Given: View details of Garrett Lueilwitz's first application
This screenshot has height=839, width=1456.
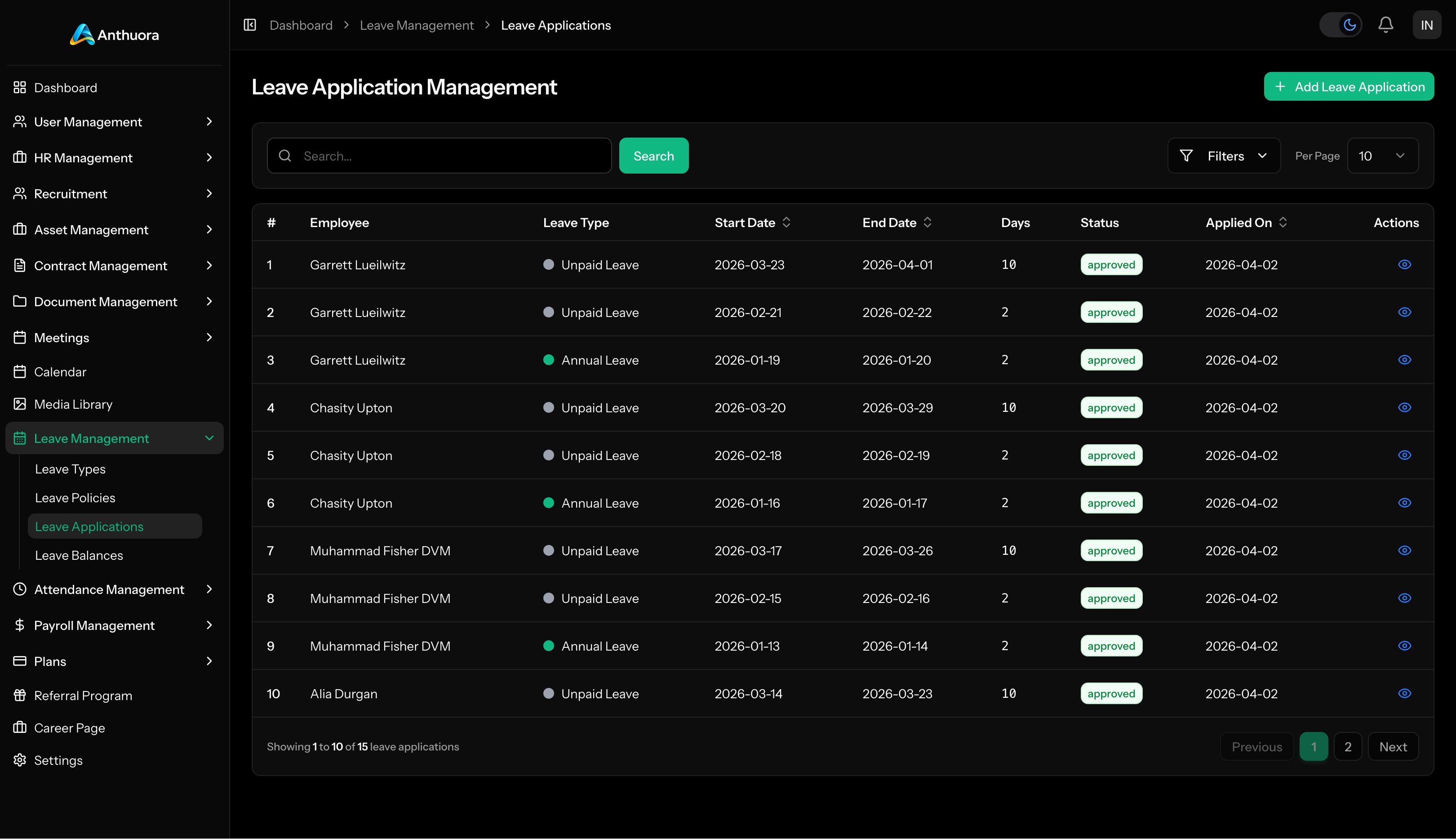Looking at the screenshot, I should [x=1404, y=264].
